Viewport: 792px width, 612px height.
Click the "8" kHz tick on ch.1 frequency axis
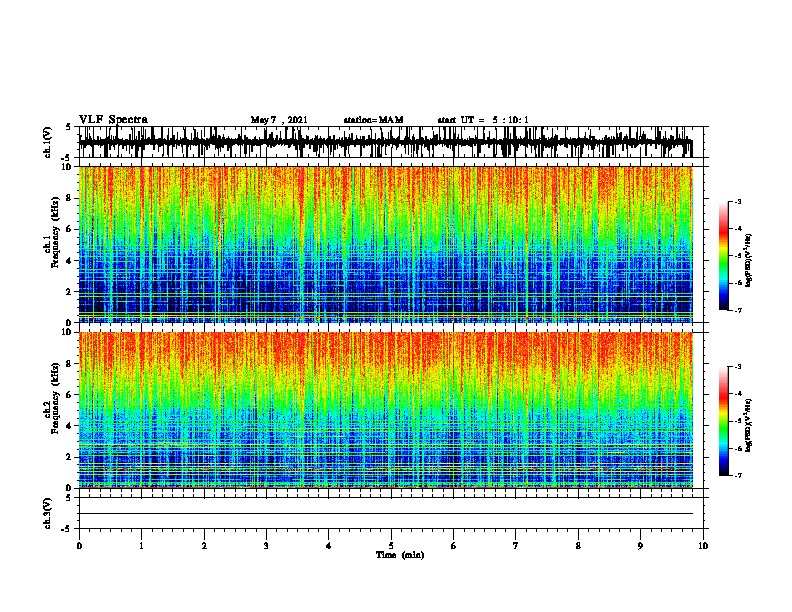click(70, 198)
